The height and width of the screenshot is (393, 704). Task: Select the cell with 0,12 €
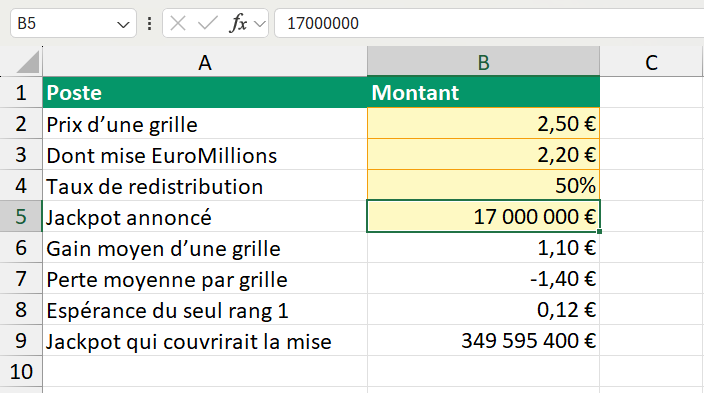[484, 309]
